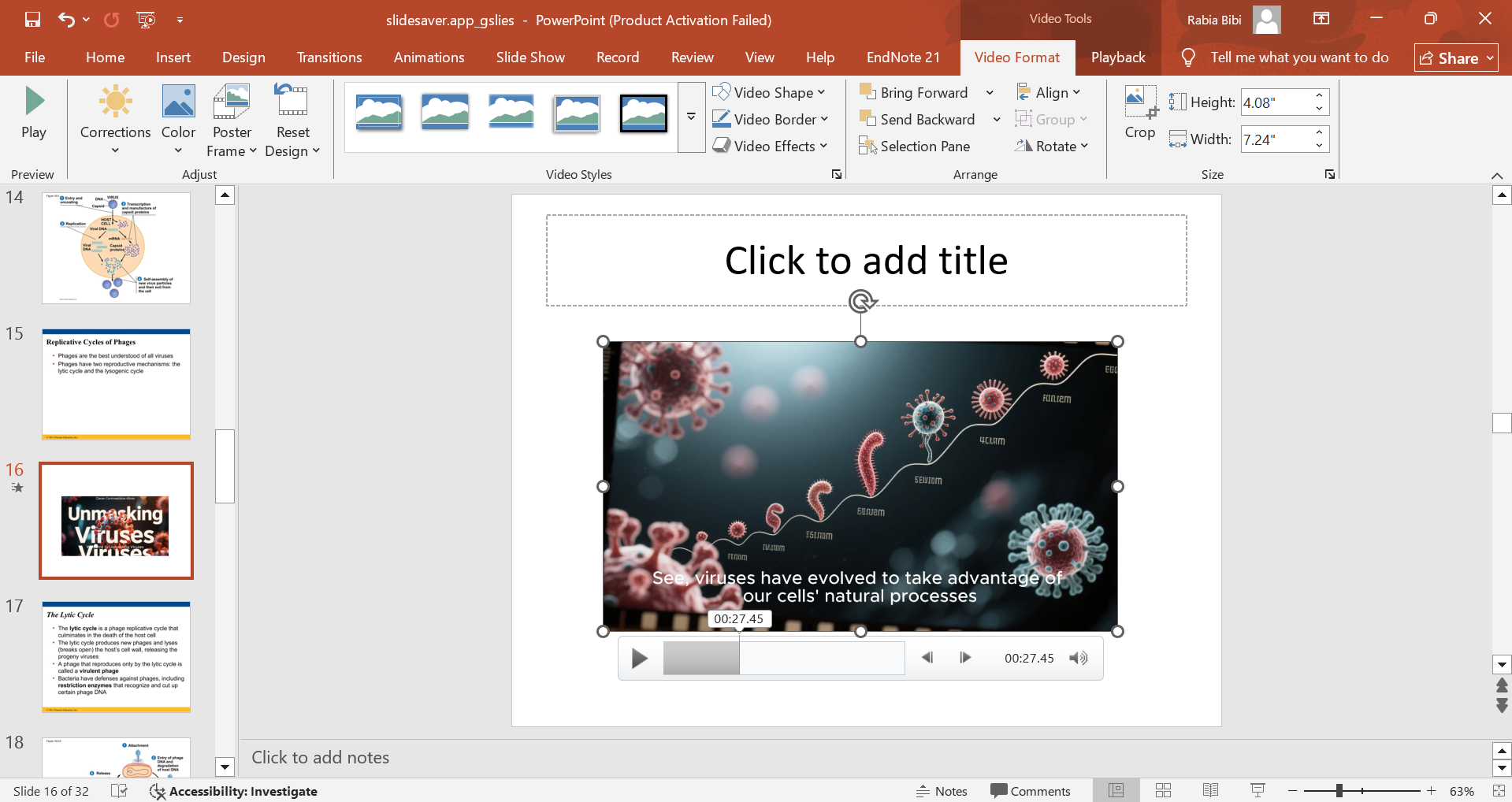Switch to Slide Sorter view
This screenshot has height=802, width=1512.
[x=1162, y=790]
